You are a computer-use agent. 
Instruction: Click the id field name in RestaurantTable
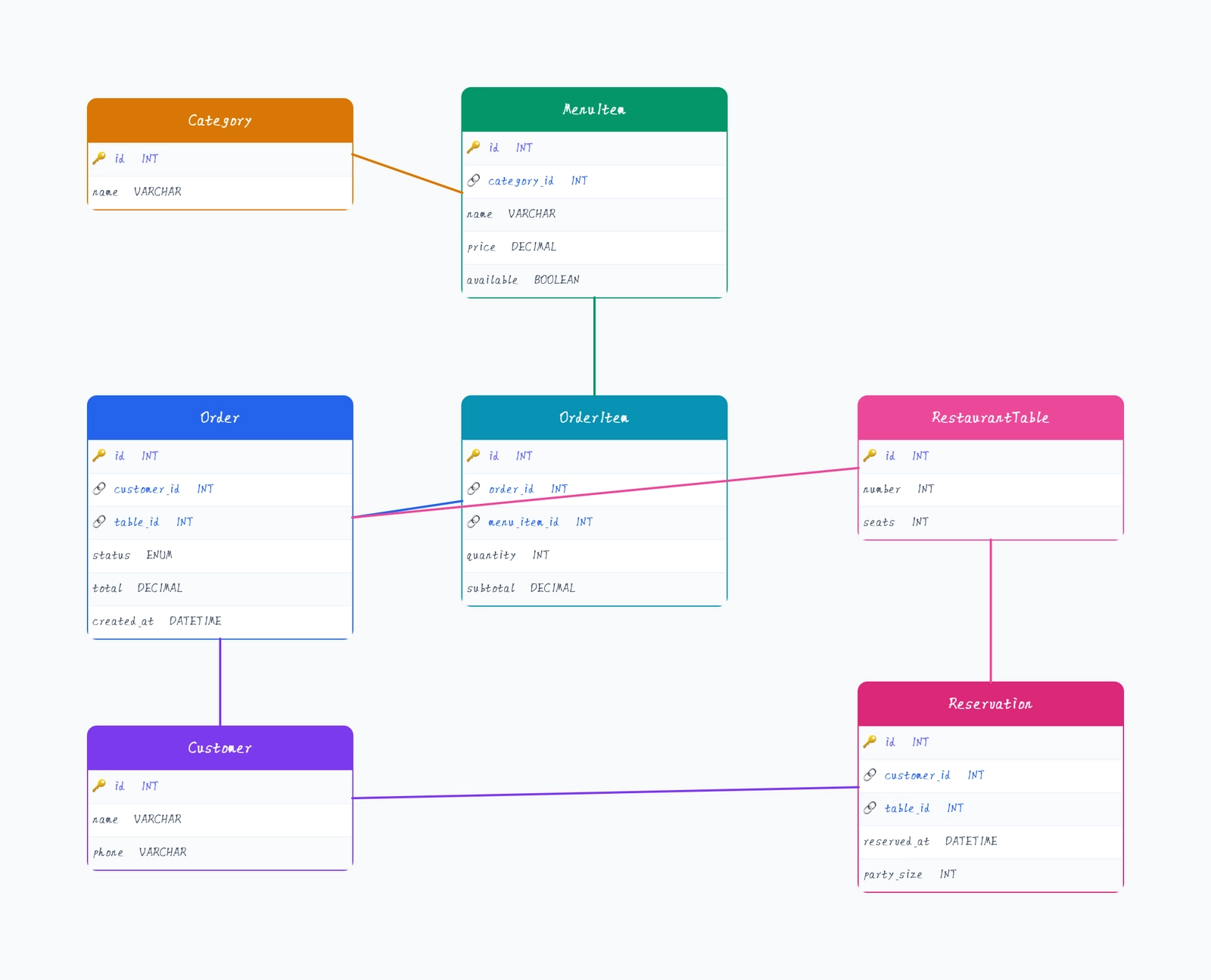click(x=890, y=456)
